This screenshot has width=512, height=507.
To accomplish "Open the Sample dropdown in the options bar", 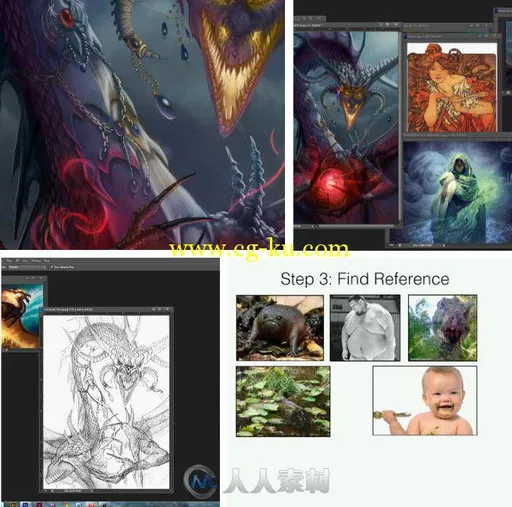I will 27,267.
